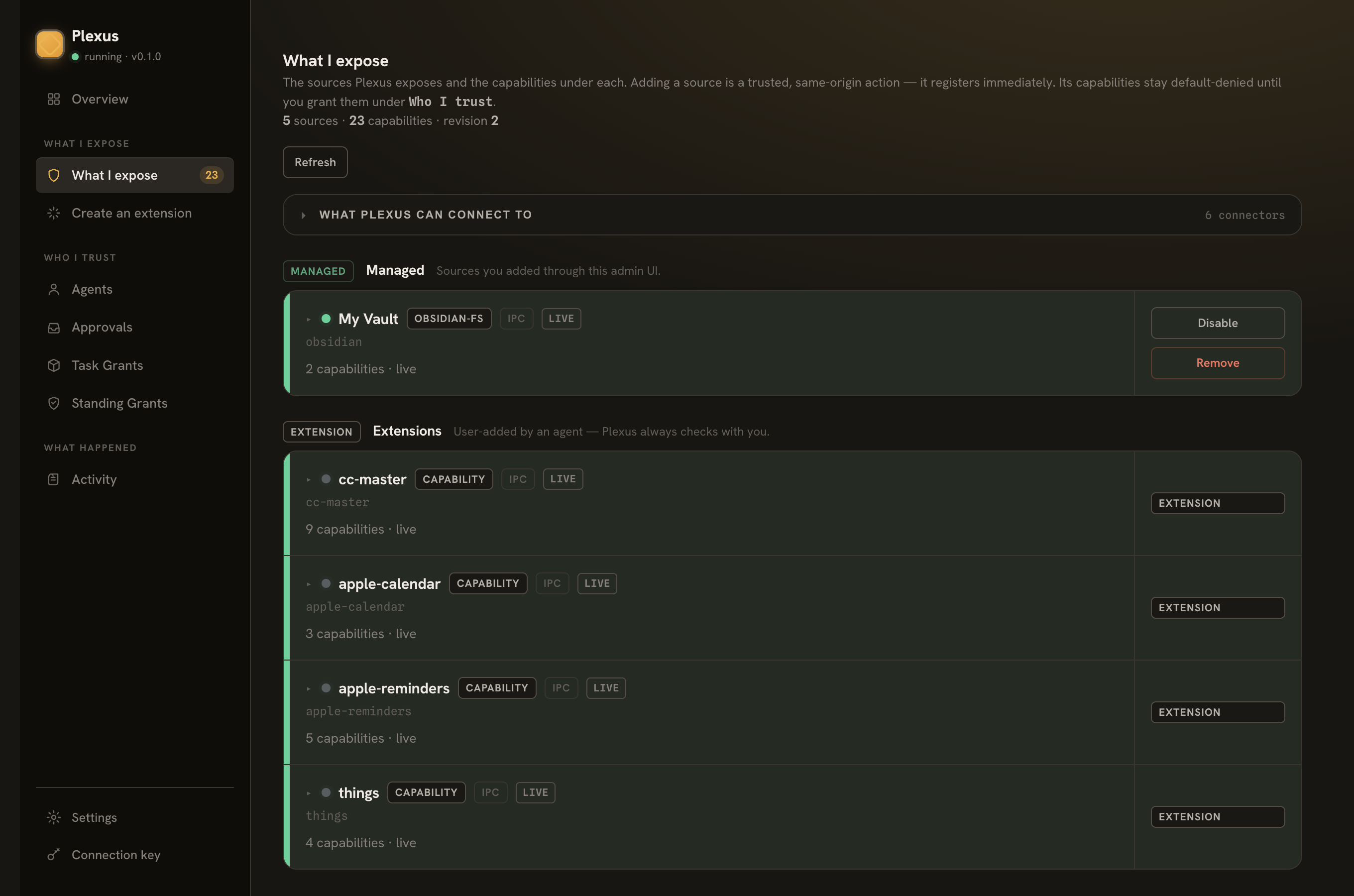Expand What Plexus Can Connect To section

(x=792, y=215)
